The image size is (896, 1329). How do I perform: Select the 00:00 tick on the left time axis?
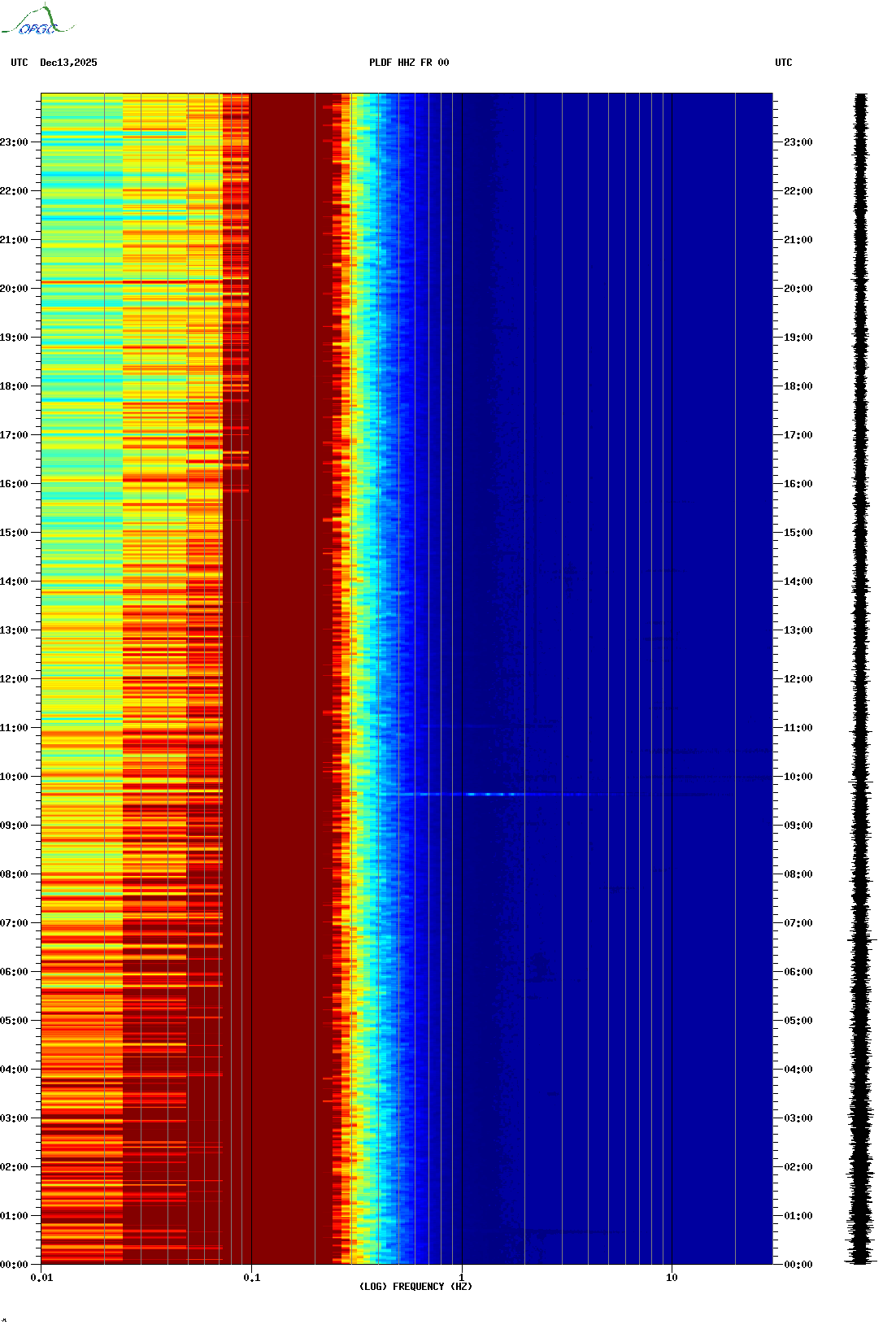click(15, 1265)
